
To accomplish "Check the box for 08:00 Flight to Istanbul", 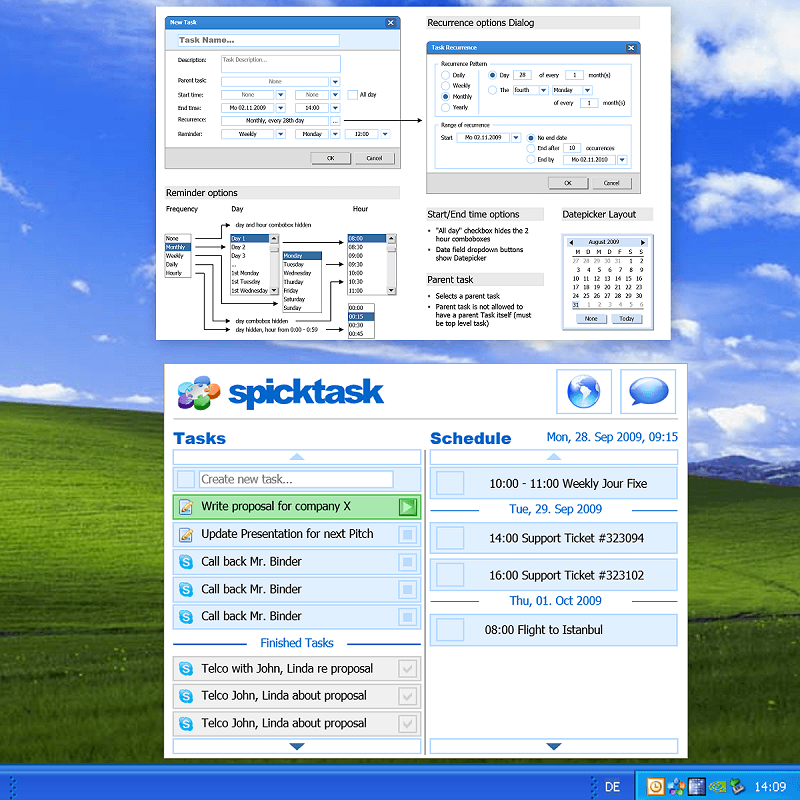I will pos(451,630).
